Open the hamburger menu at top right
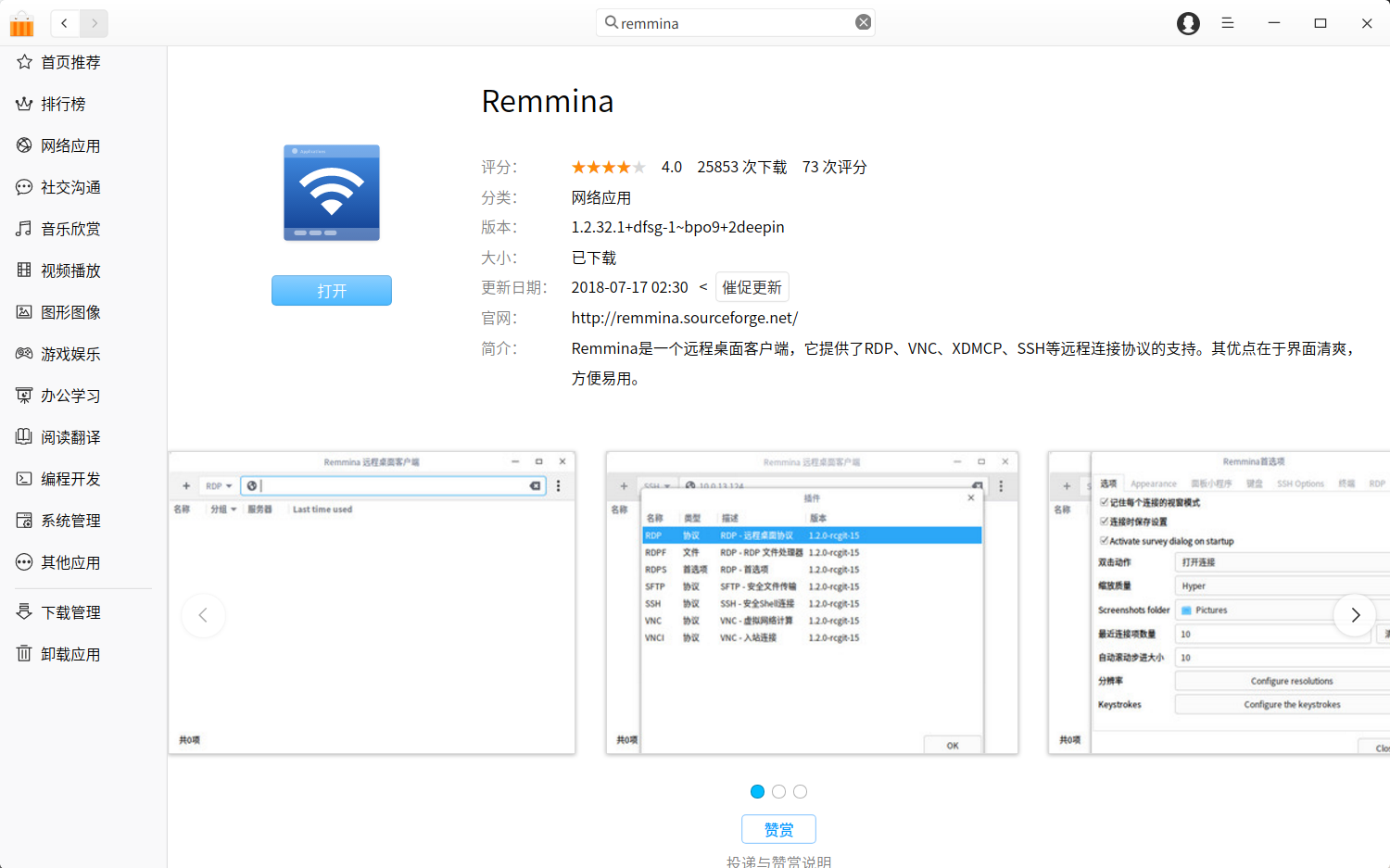 [x=1227, y=22]
